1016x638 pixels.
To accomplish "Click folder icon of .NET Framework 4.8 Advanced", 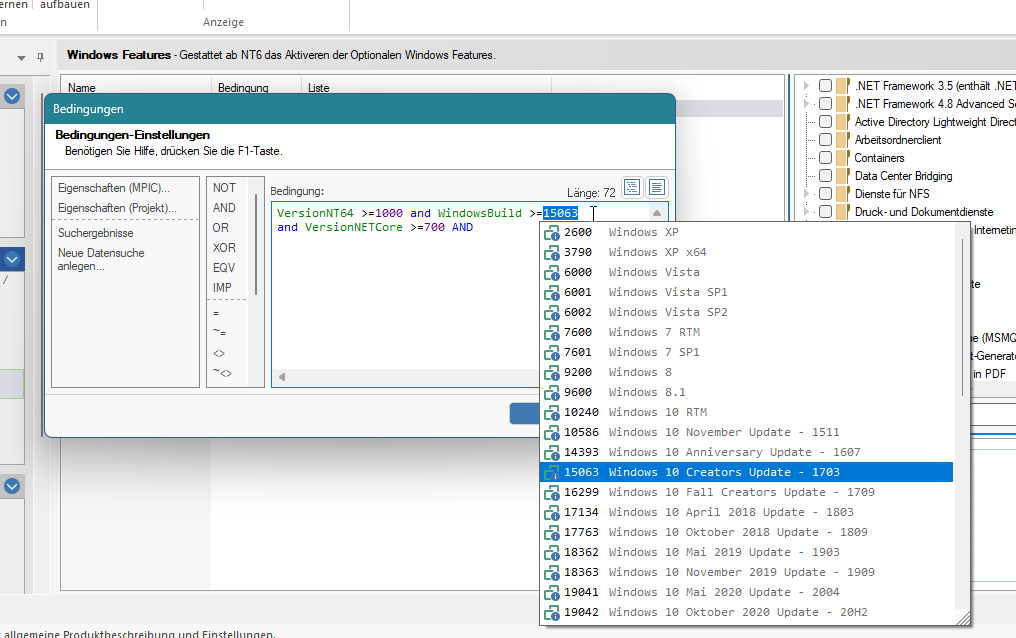I will point(842,104).
